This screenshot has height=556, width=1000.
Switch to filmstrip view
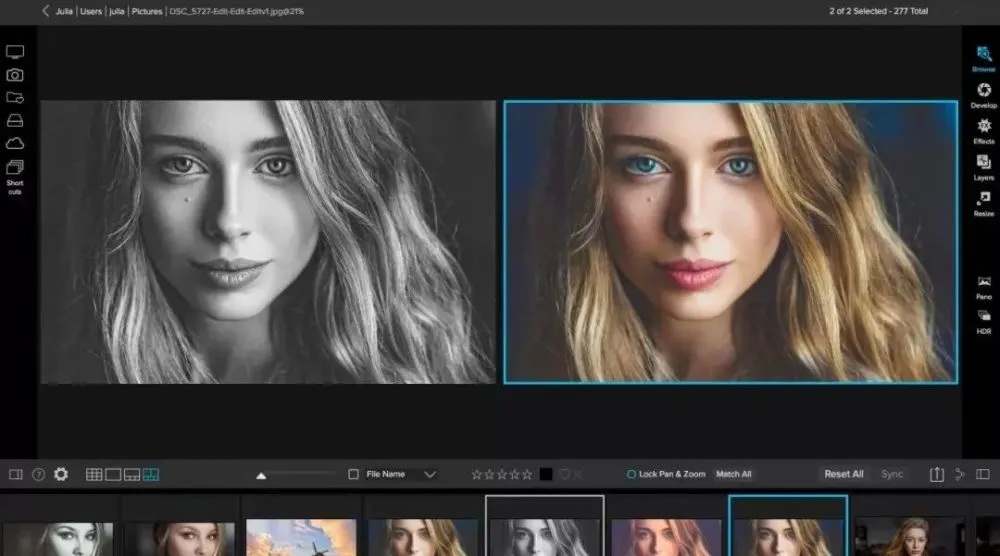pyautogui.click(x=132, y=474)
